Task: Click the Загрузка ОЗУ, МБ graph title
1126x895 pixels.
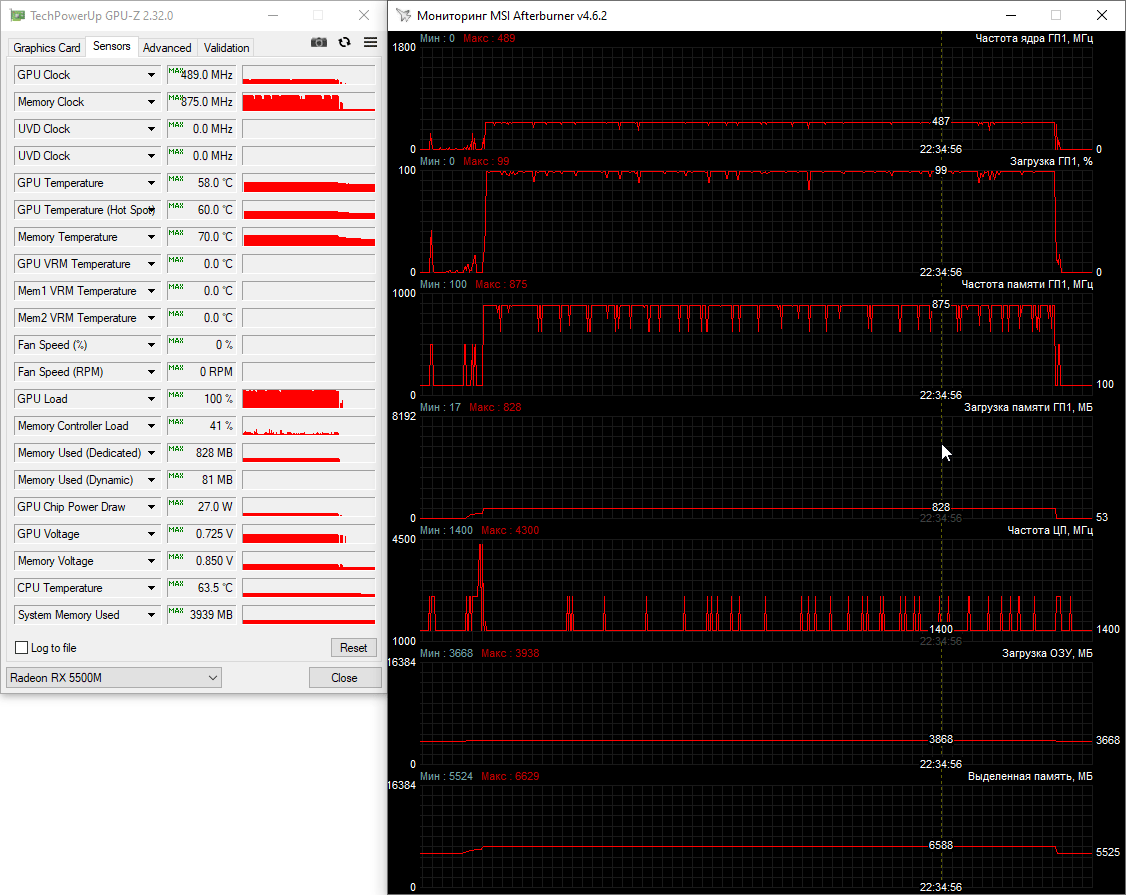Action: point(1047,653)
